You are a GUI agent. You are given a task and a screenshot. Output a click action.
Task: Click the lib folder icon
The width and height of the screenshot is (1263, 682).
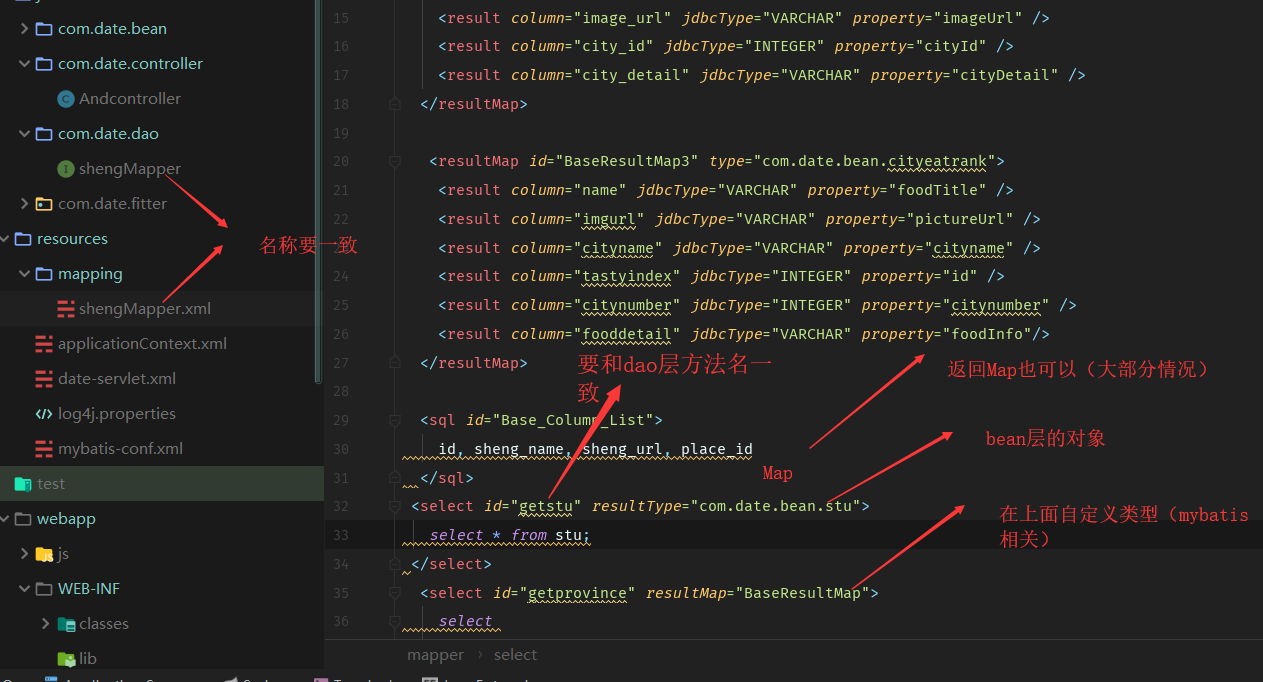(66, 659)
